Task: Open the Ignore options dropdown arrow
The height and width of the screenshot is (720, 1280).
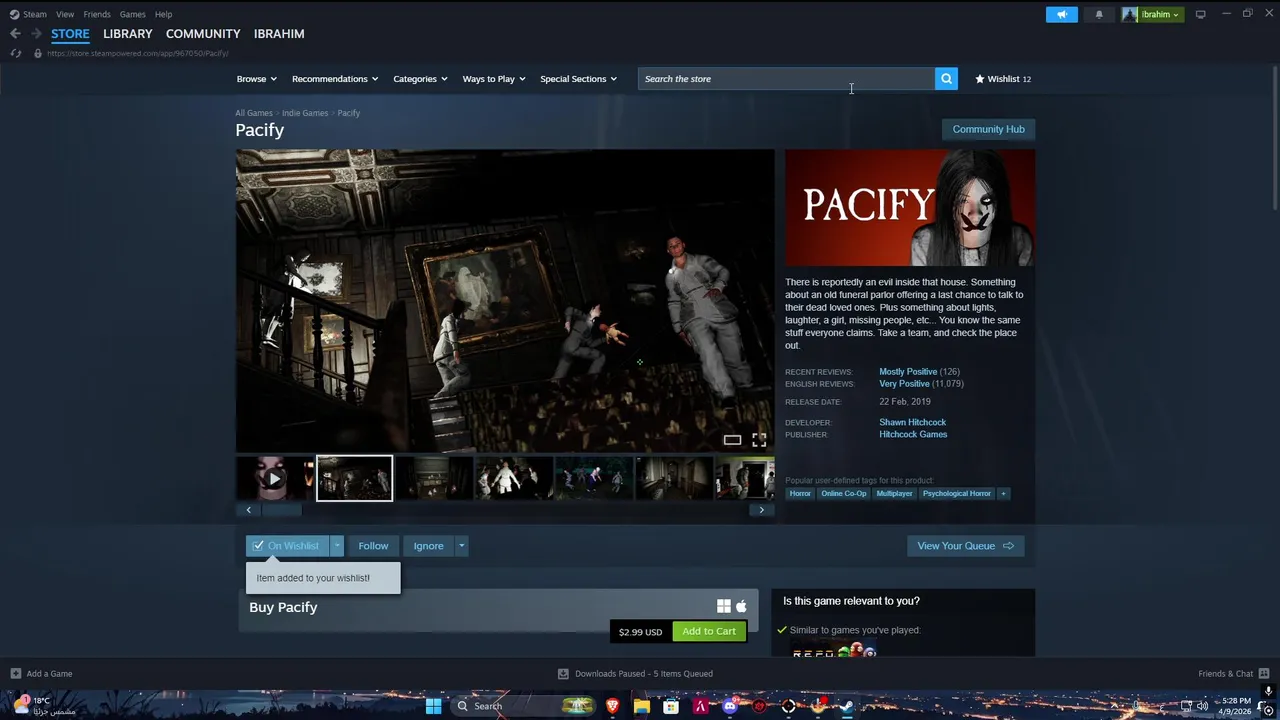Action: (x=461, y=546)
